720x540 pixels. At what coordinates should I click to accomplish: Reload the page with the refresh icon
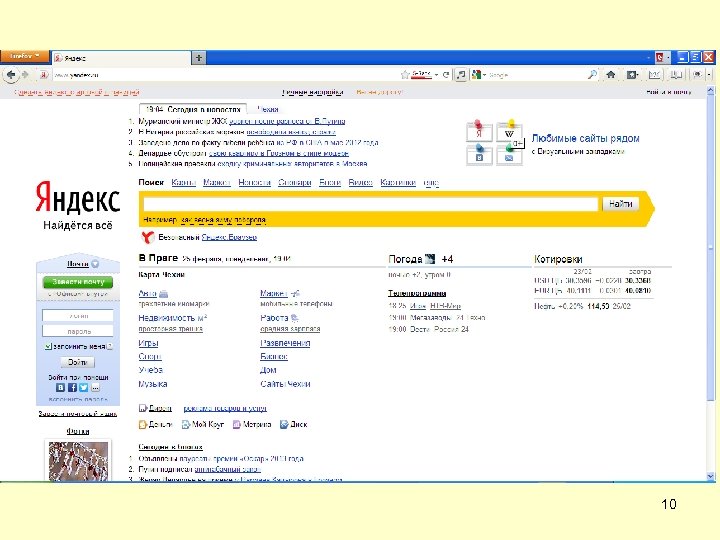(446, 74)
